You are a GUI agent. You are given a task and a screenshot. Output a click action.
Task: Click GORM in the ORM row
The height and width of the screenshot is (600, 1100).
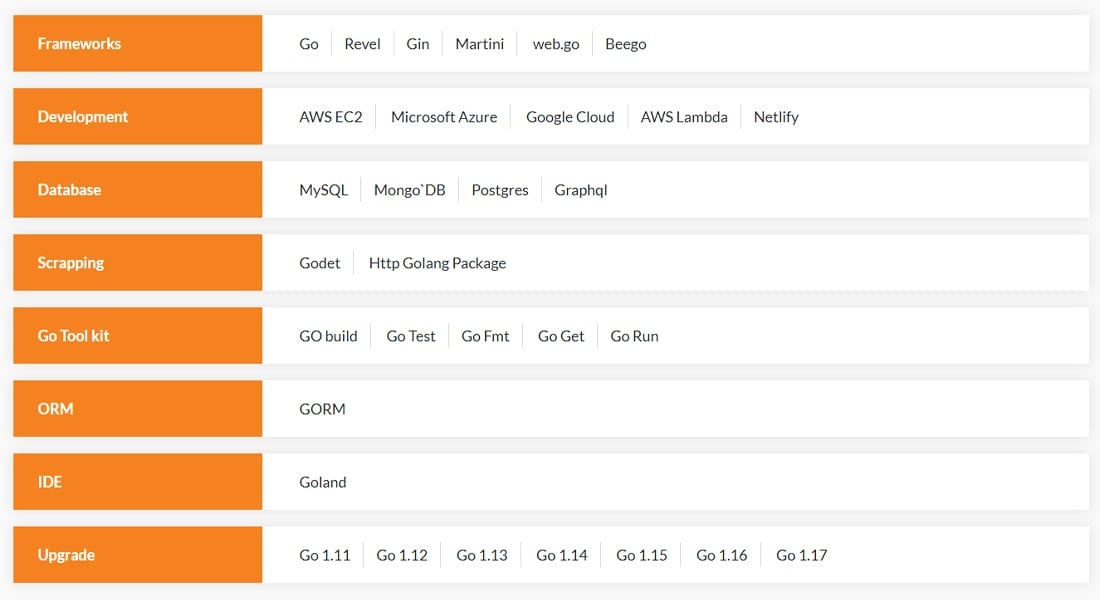(x=322, y=409)
